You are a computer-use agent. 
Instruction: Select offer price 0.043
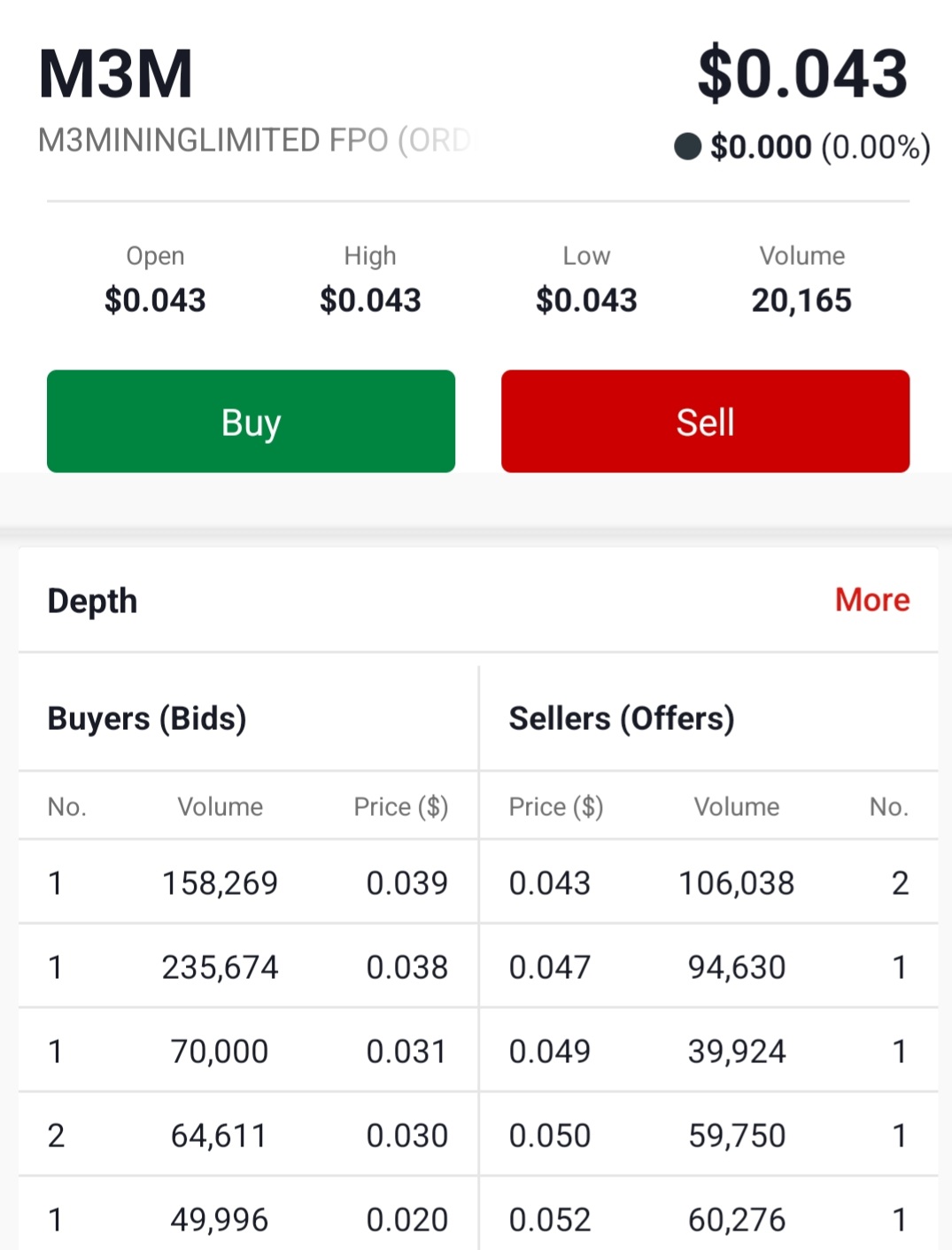coord(550,883)
